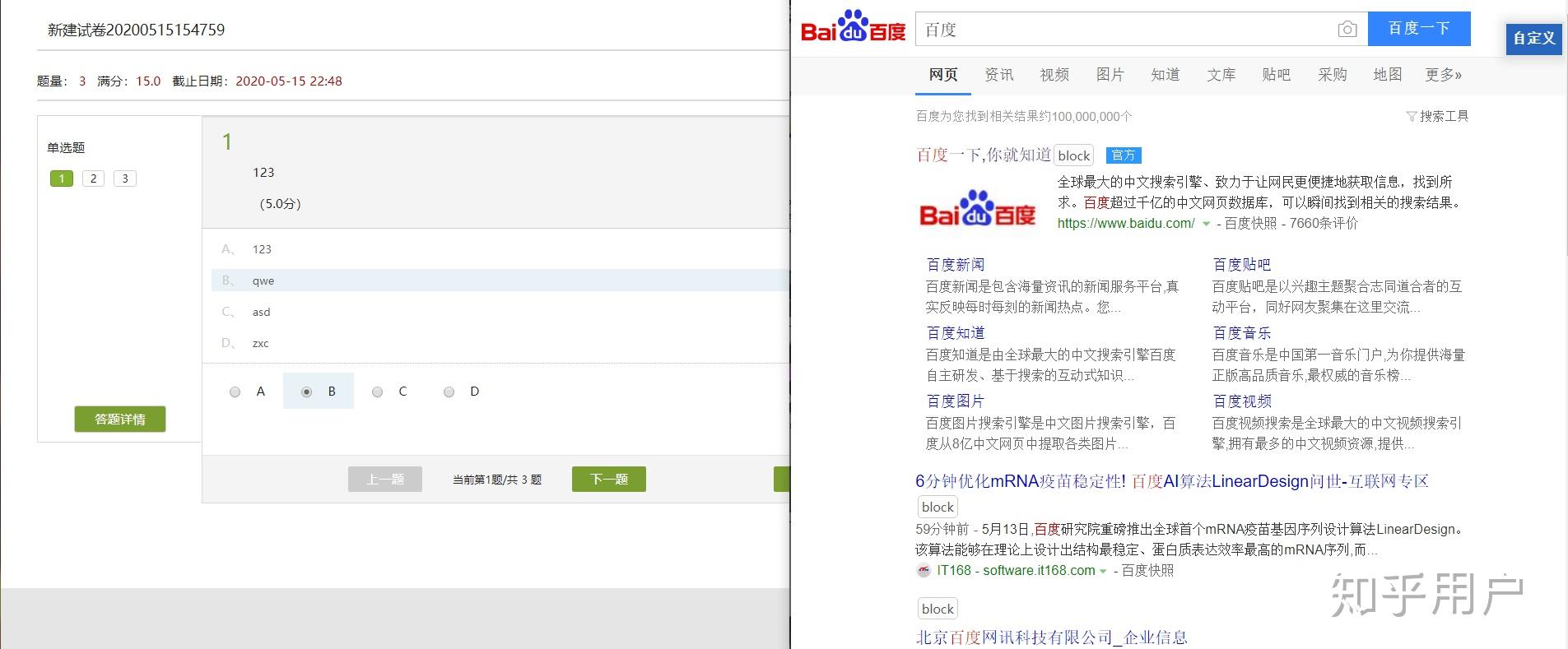Click 百度快照 link on first result
The image size is (1568, 649).
tap(1250, 224)
